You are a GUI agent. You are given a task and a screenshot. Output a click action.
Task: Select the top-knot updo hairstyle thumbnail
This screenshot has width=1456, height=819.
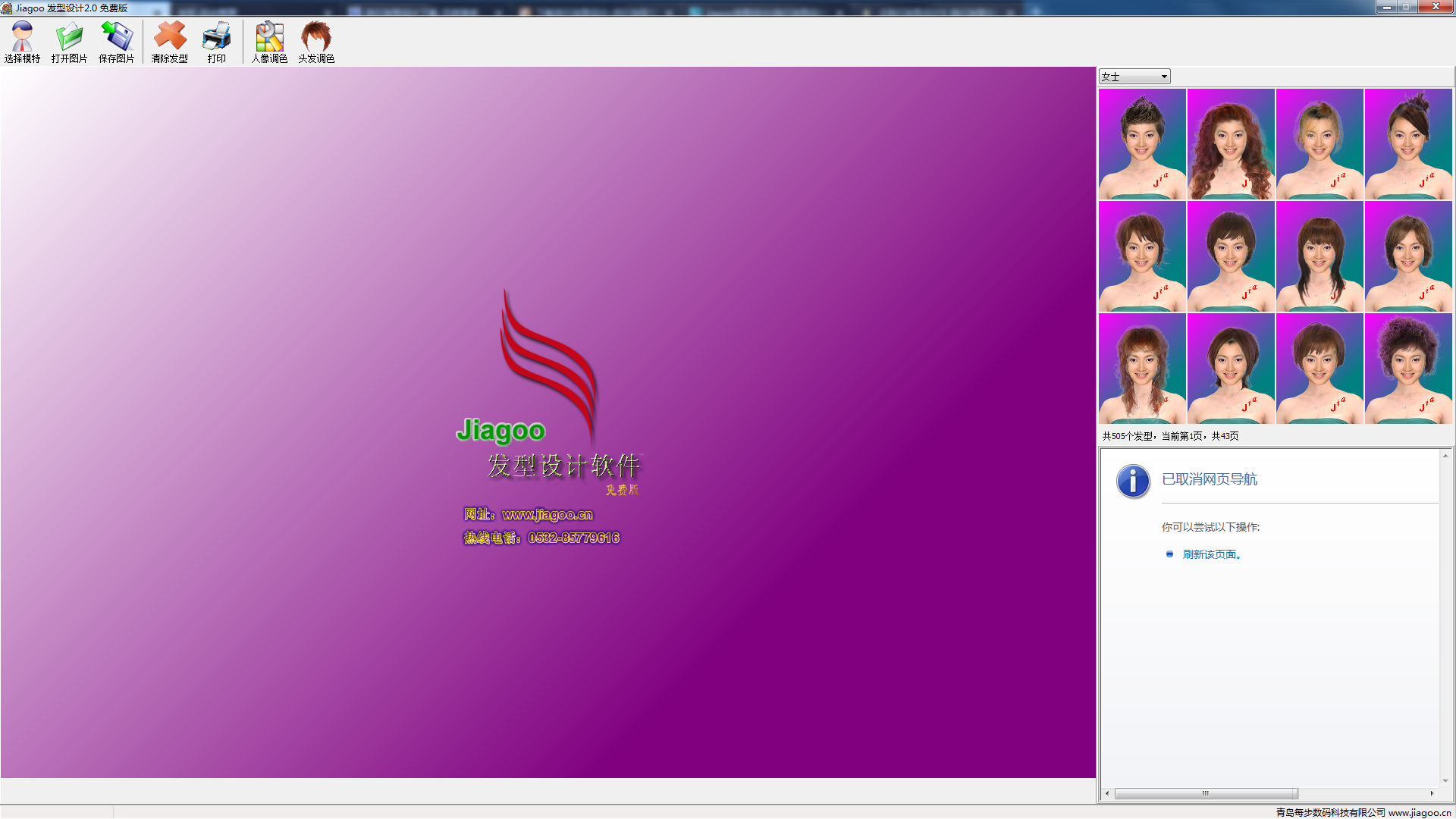(x=1408, y=144)
